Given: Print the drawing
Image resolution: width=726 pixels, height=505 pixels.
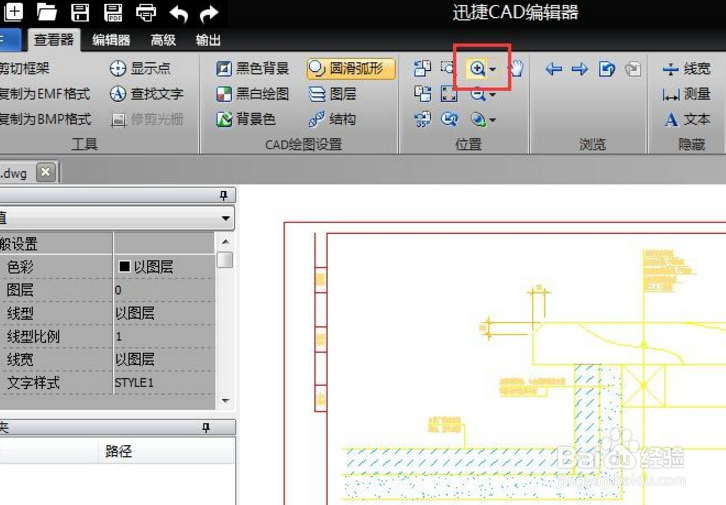Looking at the screenshot, I should [x=146, y=12].
